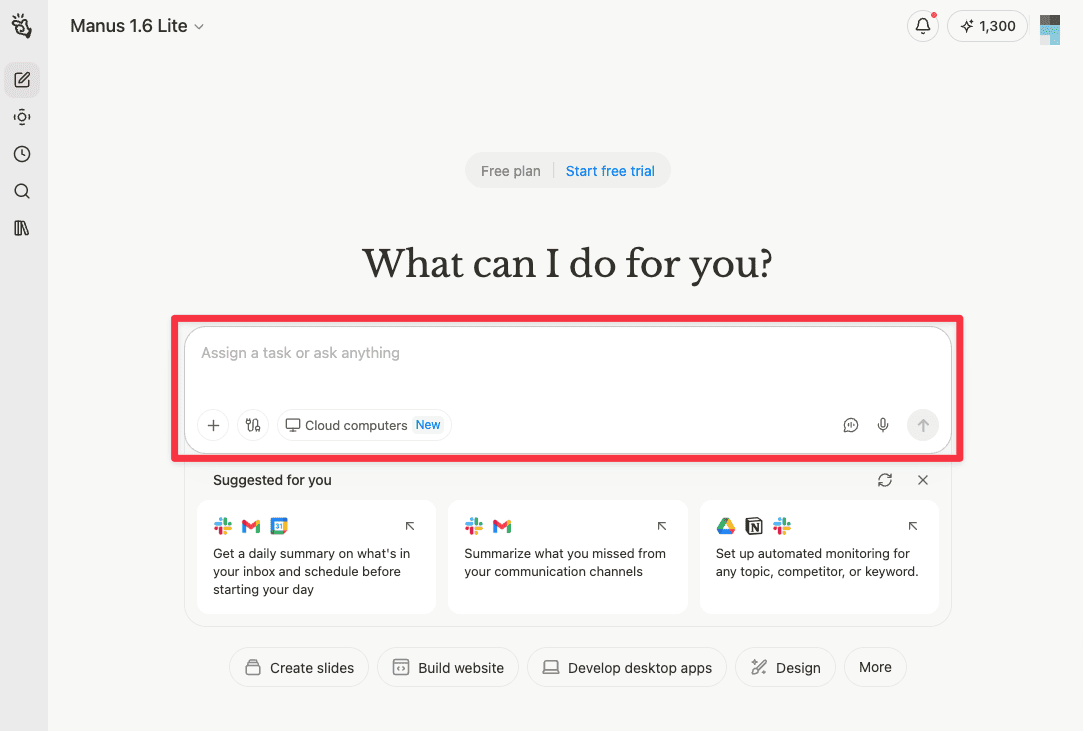Image resolution: width=1083 pixels, height=731 pixels.
Task: View credits balance showing 1,300
Action: (x=988, y=26)
